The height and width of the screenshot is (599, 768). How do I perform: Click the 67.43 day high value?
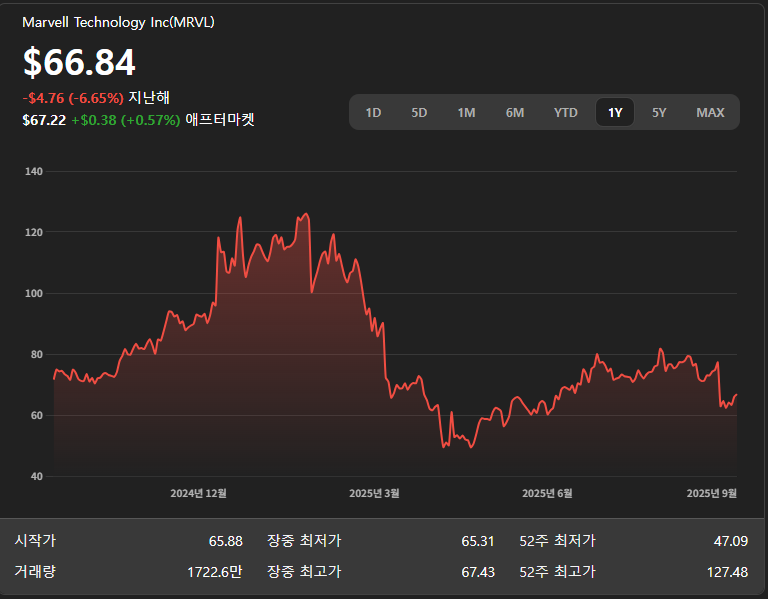point(478,572)
